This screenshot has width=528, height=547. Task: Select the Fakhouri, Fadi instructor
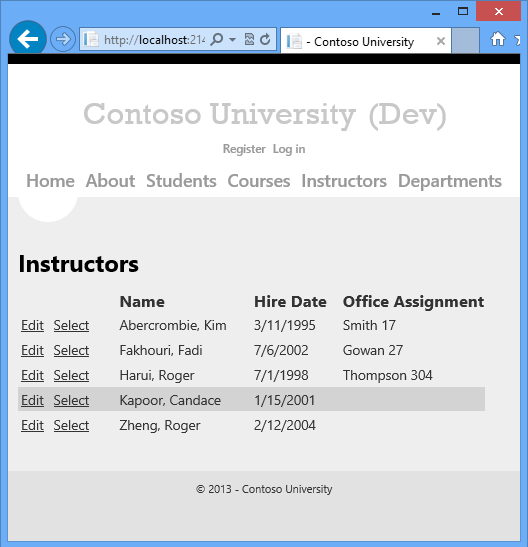(x=71, y=350)
